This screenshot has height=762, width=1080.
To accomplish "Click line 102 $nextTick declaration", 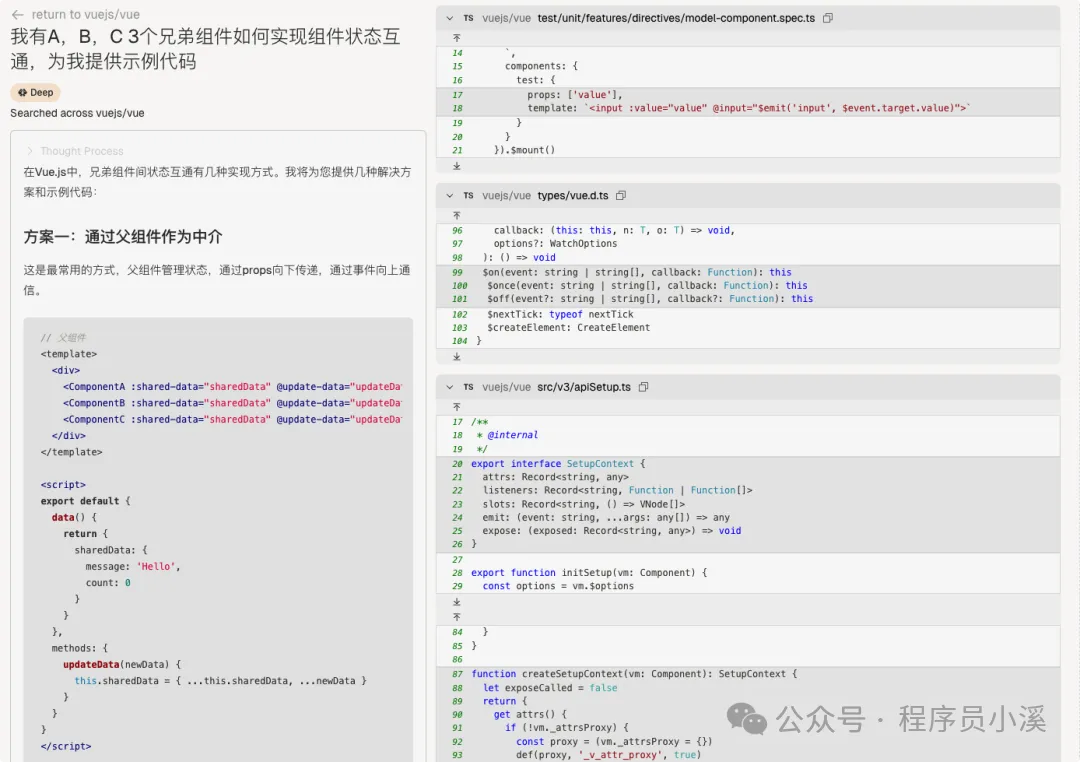I will (x=560, y=314).
